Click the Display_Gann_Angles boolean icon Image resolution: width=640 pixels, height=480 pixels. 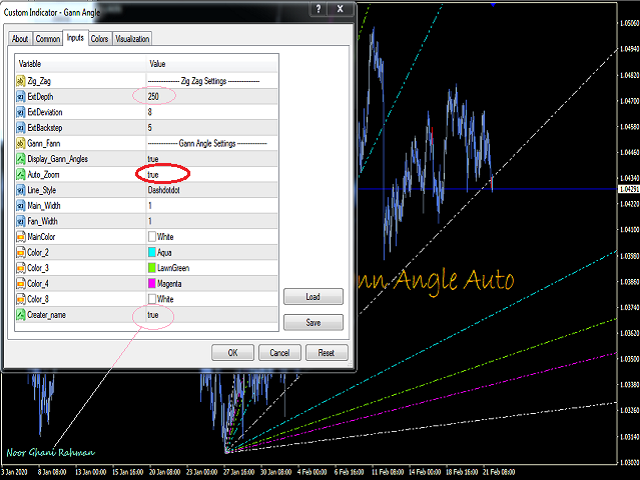(21, 159)
